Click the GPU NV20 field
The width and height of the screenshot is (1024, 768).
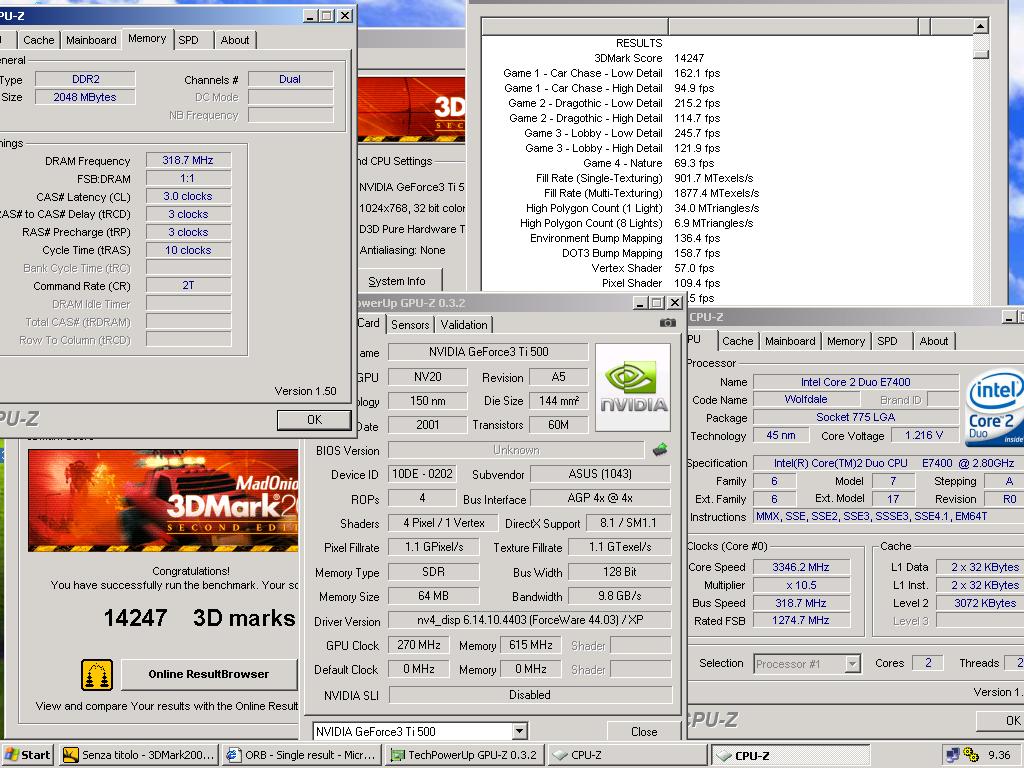(428, 377)
